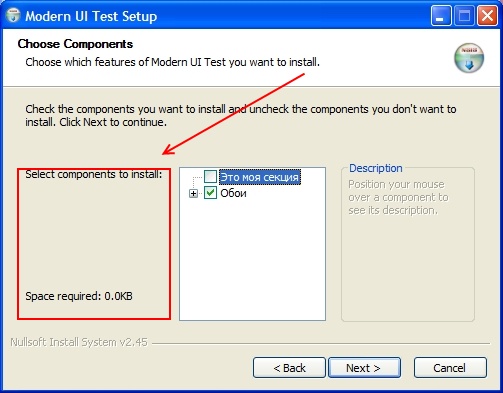
Task: Select the "Обои" item label
Action: (x=233, y=193)
